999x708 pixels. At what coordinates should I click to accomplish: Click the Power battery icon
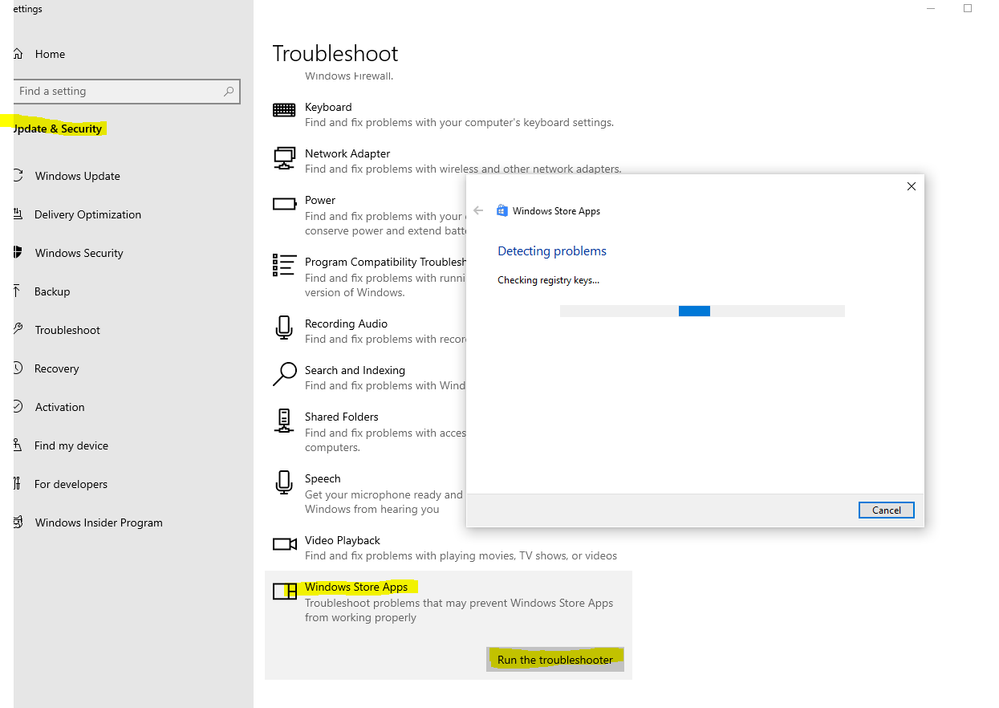(x=285, y=205)
